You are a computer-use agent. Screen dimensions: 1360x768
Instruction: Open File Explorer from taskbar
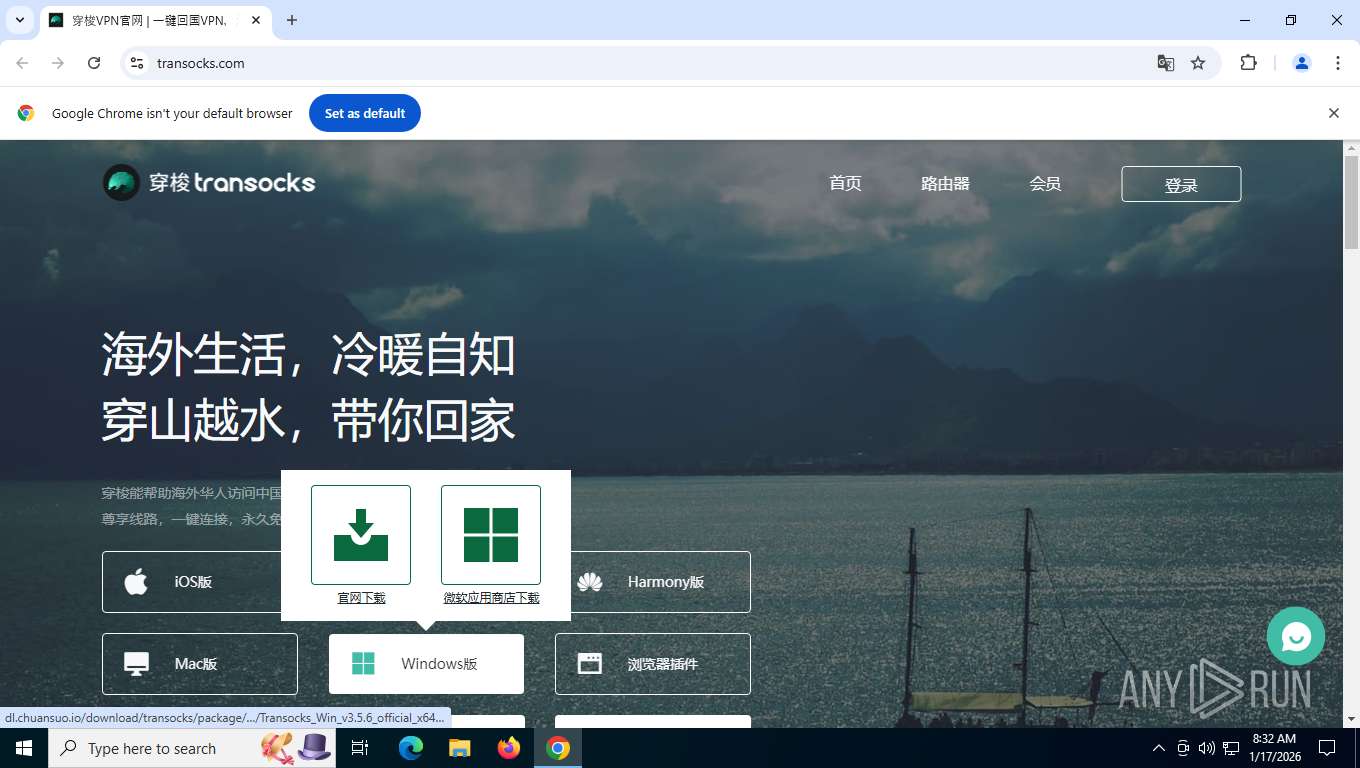click(x=459, y=748)
